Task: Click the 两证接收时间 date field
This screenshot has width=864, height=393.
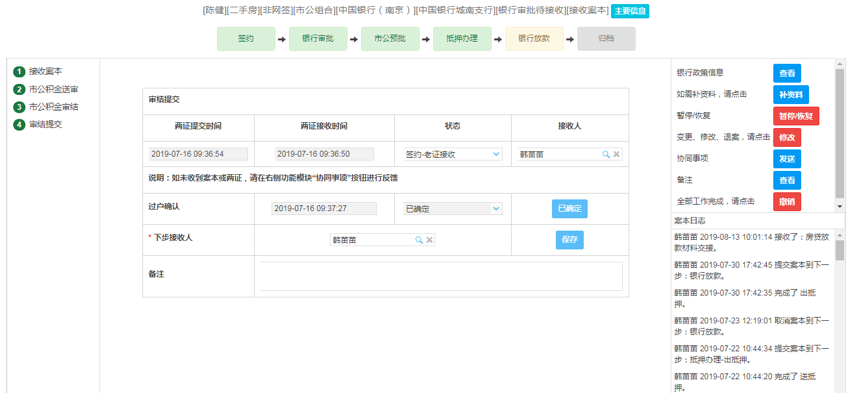Action: [325, 154]
